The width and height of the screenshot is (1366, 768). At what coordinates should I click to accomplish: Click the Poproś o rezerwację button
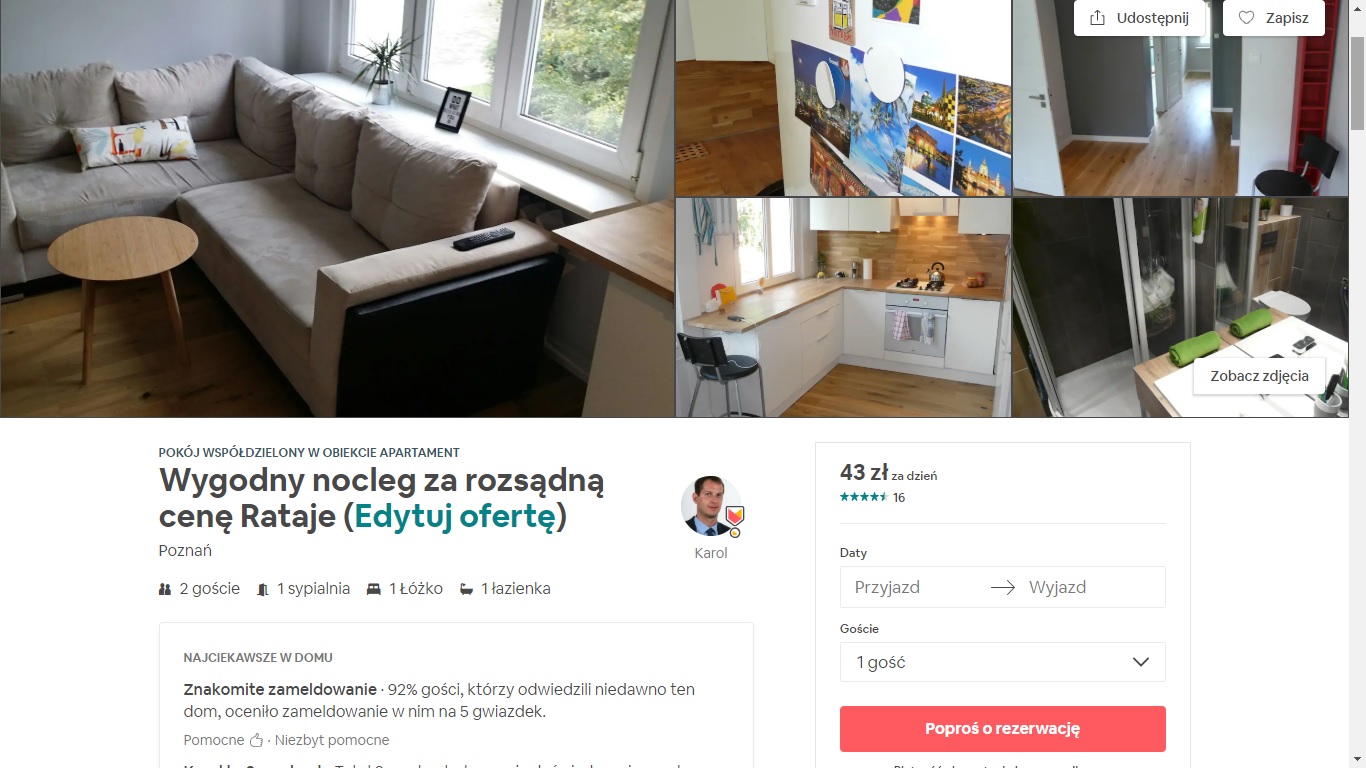click(x=1003, y=729)
